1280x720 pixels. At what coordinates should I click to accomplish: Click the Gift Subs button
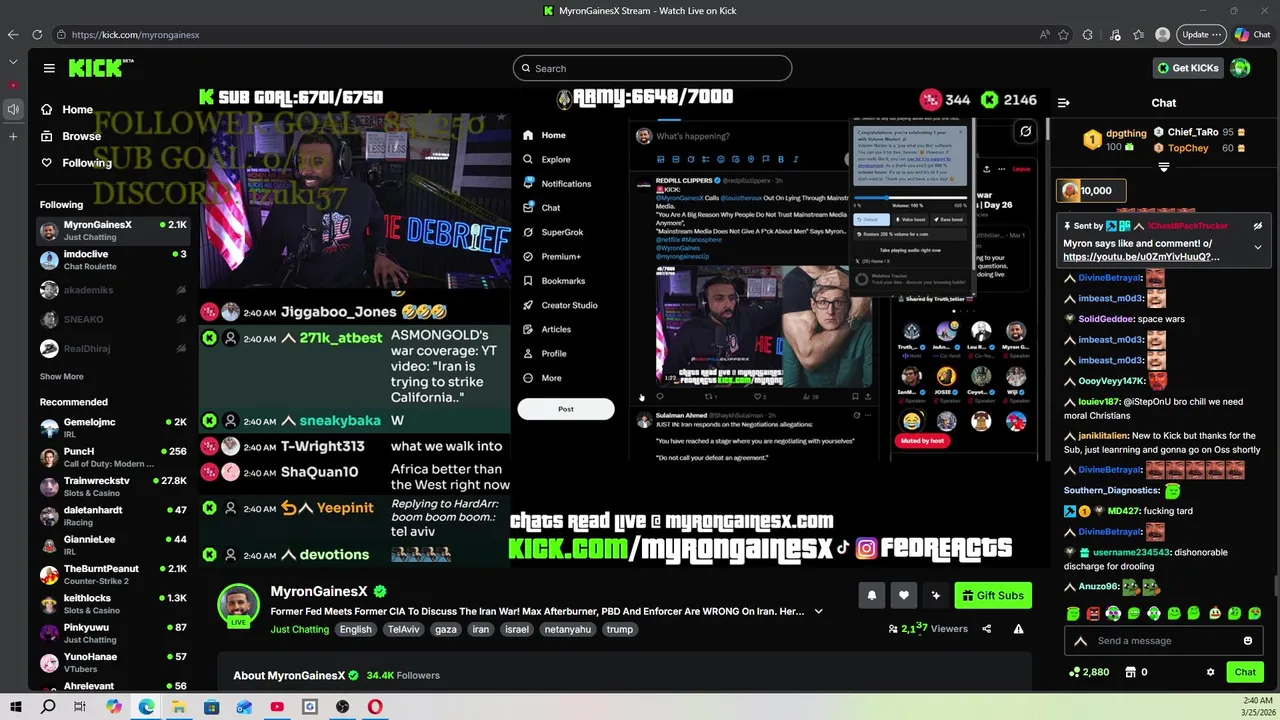coord(993,595)
